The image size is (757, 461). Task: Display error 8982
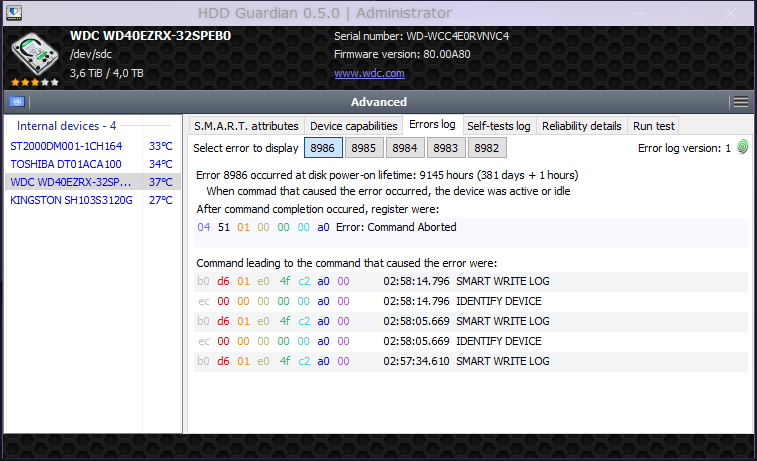point(487,148)
